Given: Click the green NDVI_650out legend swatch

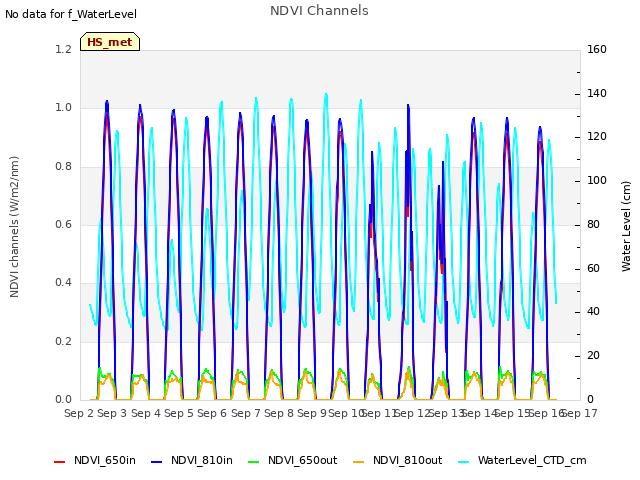Looking at the screenshot, I should tap(253, 462).
